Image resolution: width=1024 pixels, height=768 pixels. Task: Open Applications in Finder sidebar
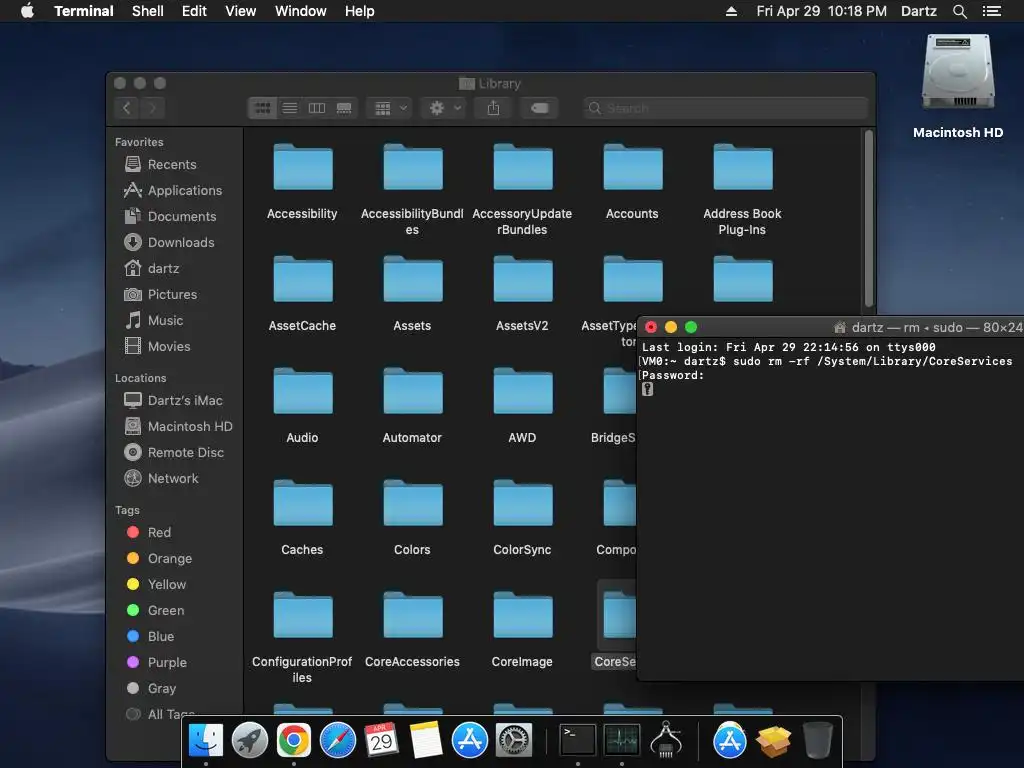[x=172, y=191]
